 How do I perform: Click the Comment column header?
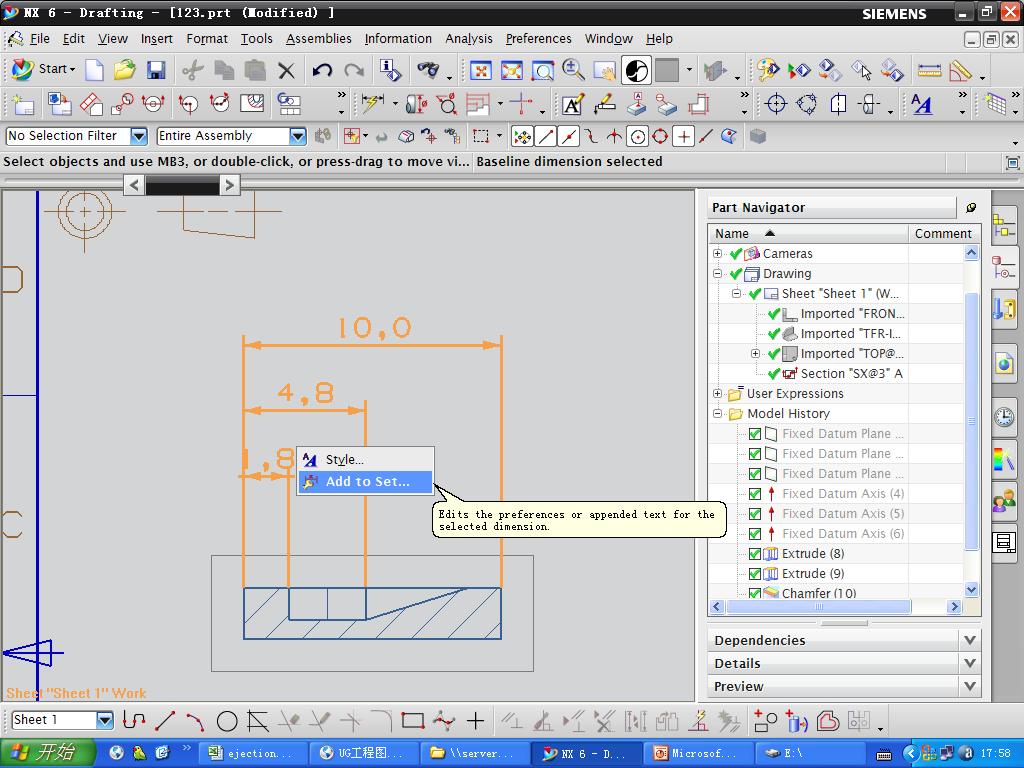click(942, 233)
